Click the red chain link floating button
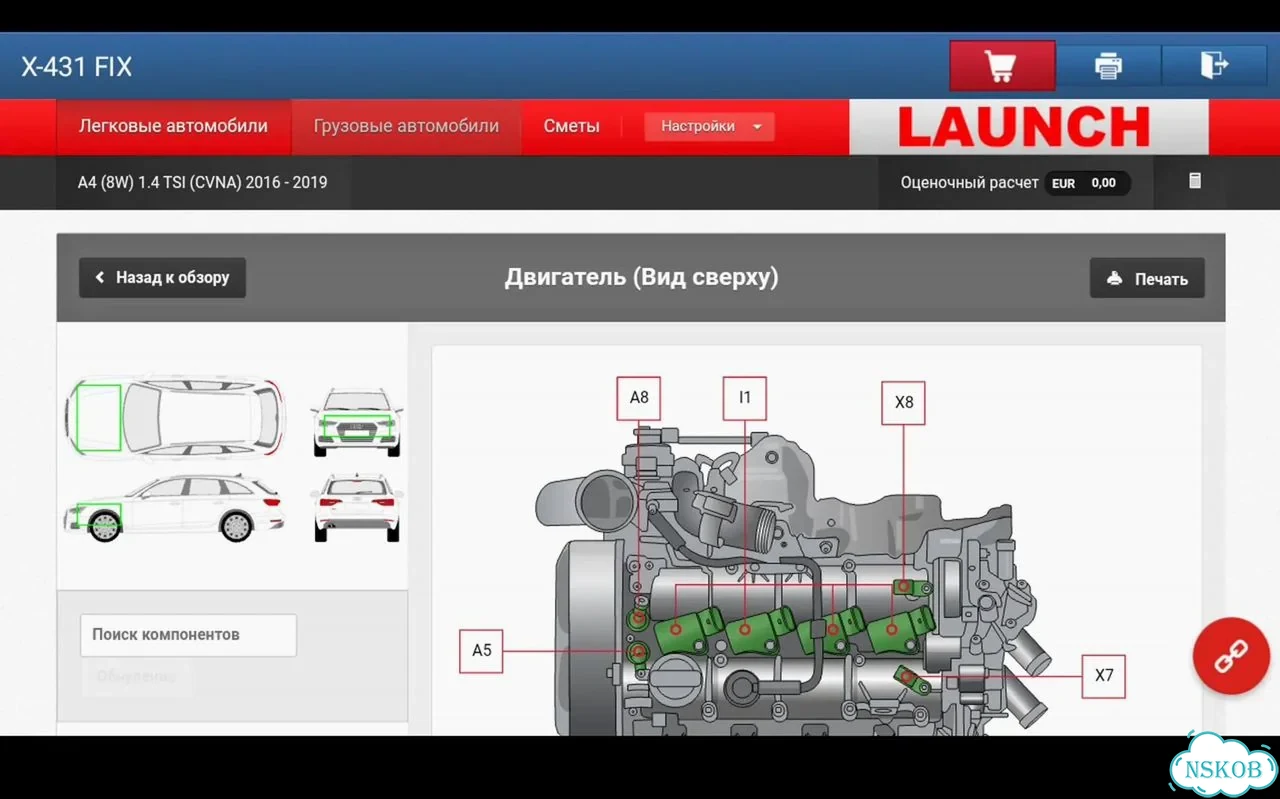Viewport: 1280px width, 799px height. tap(1231, 656)
